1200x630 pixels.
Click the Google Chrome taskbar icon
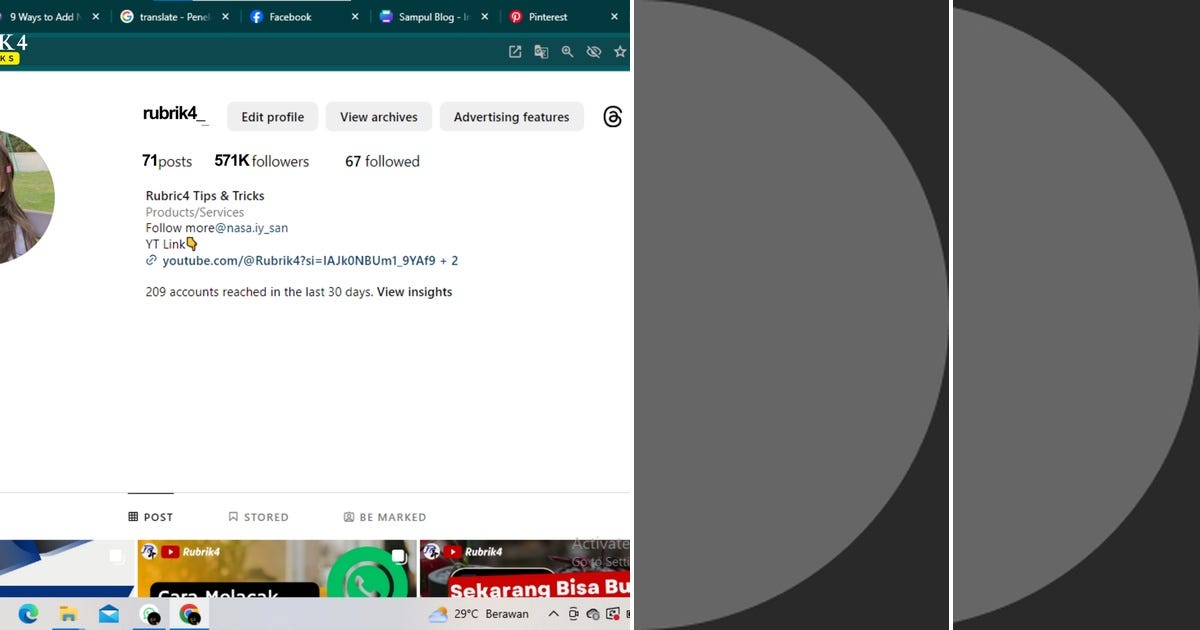tap(190, 614)
